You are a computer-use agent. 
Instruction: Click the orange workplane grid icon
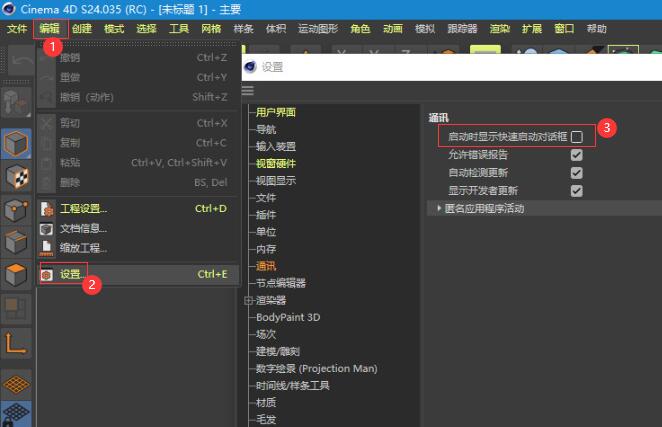pyautogui.click(x=16, y=384)
